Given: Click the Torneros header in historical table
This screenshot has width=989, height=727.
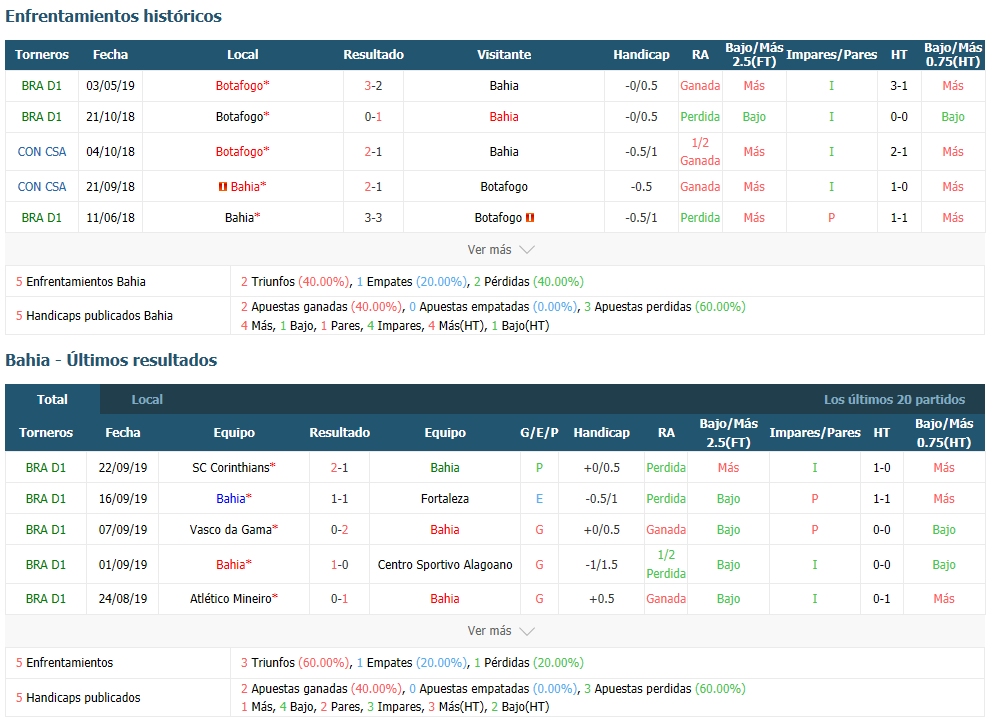Looking at the screenshot, I should point(42,55).
